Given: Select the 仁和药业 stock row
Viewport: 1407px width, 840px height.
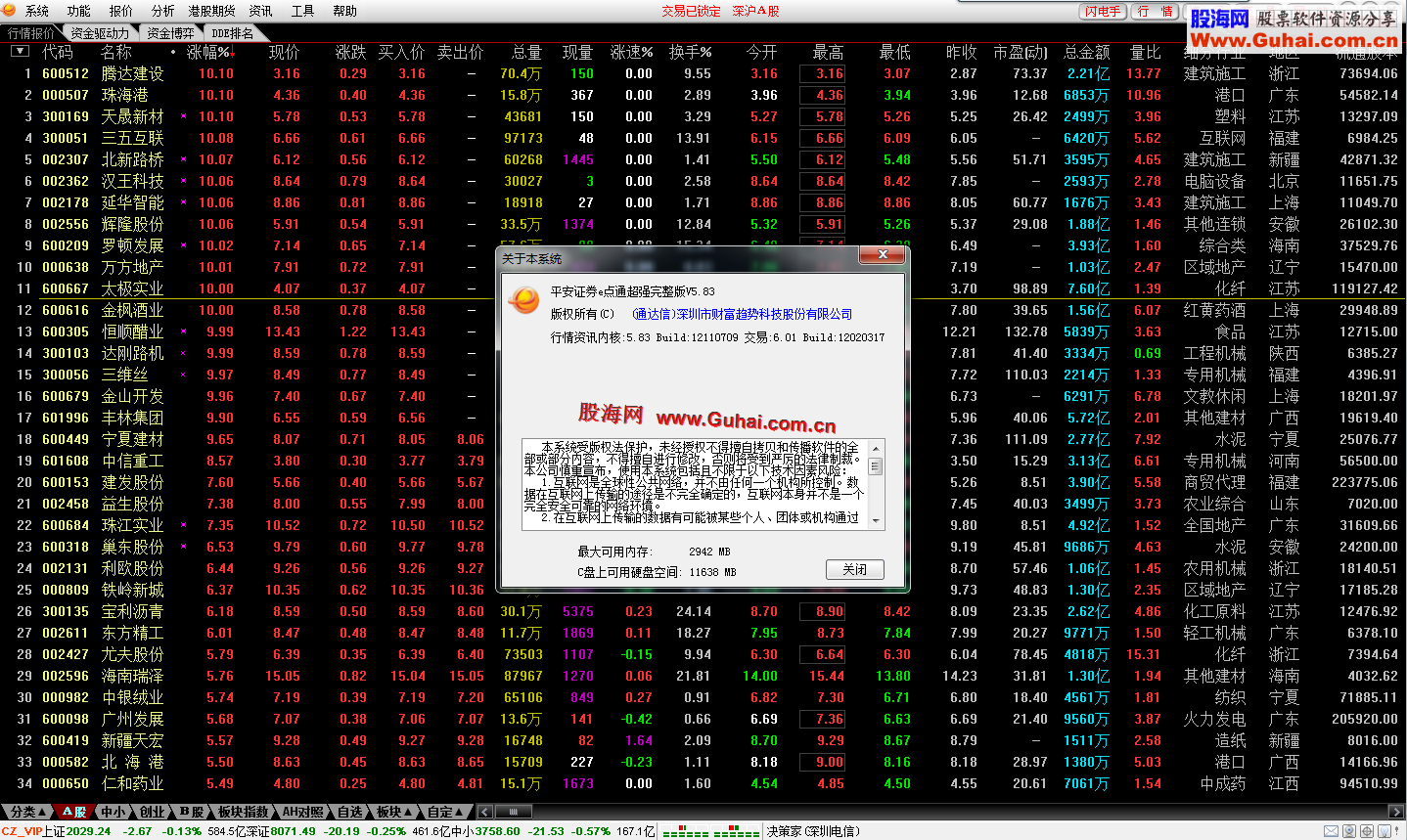Looking at the screenshot, I should [x=703, y=783].
